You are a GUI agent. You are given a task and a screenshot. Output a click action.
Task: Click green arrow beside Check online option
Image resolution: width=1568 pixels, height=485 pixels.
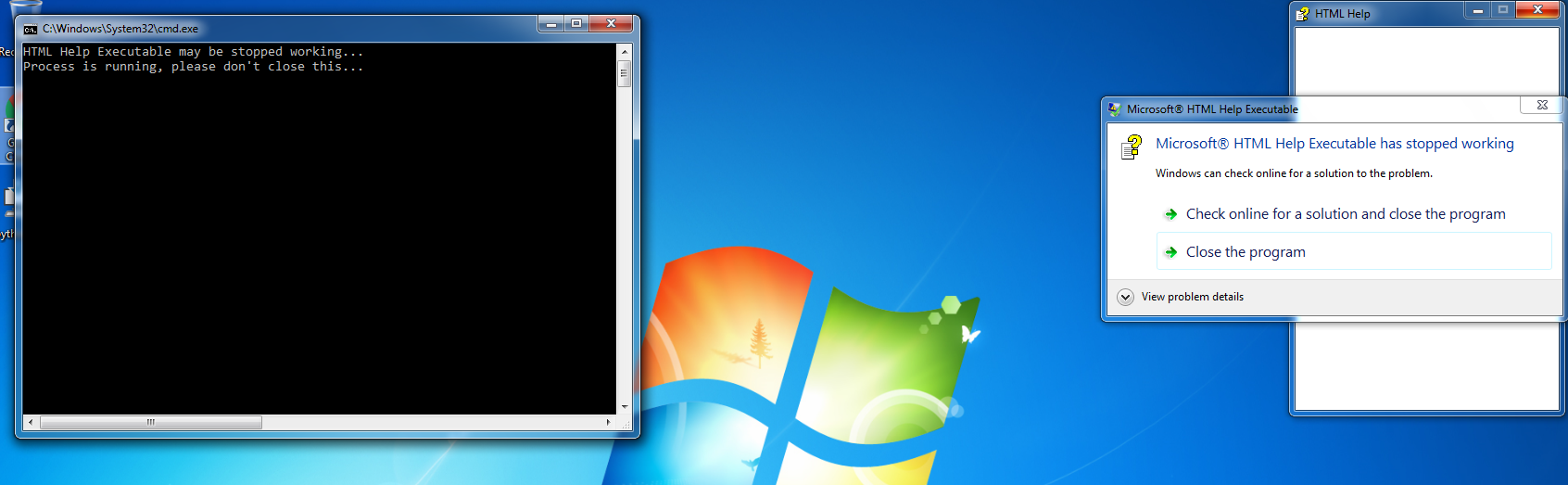[1170, 214]
